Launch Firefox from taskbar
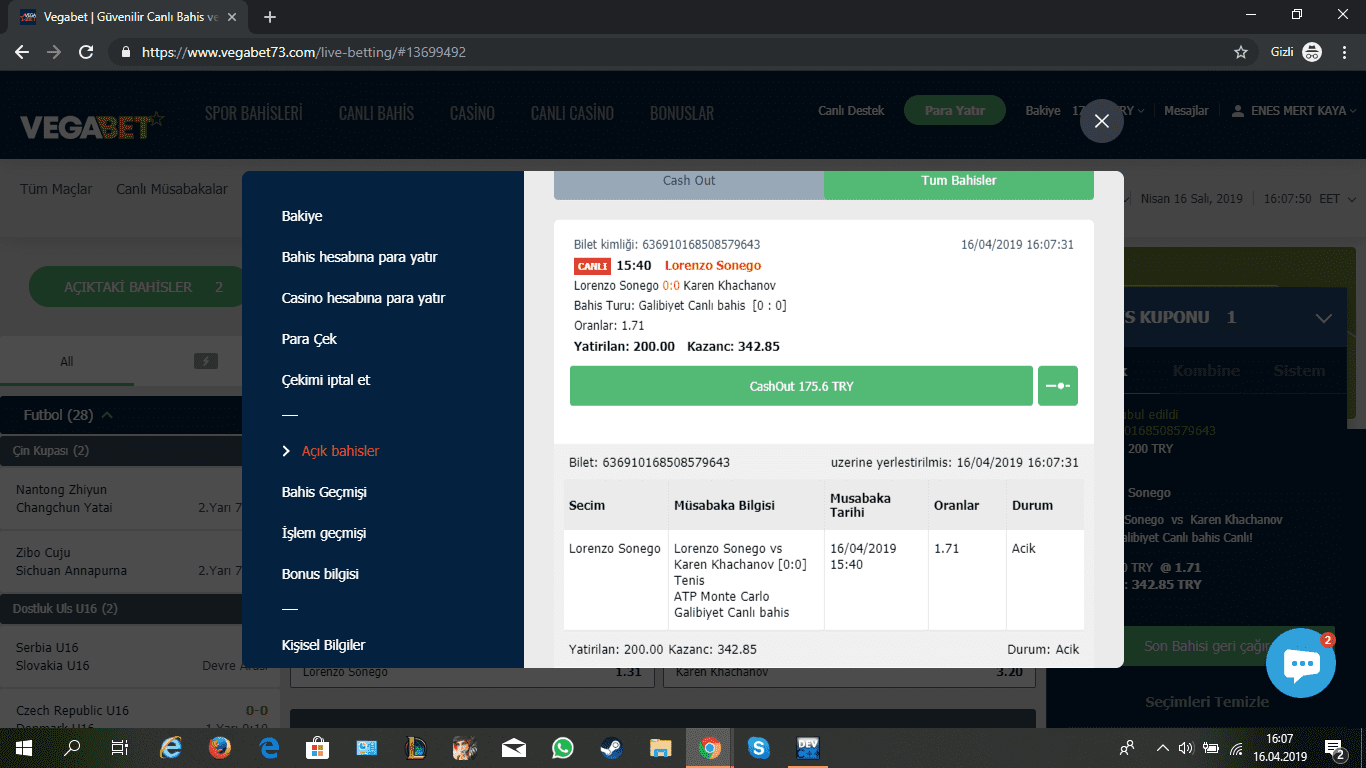 pos(220,747)
